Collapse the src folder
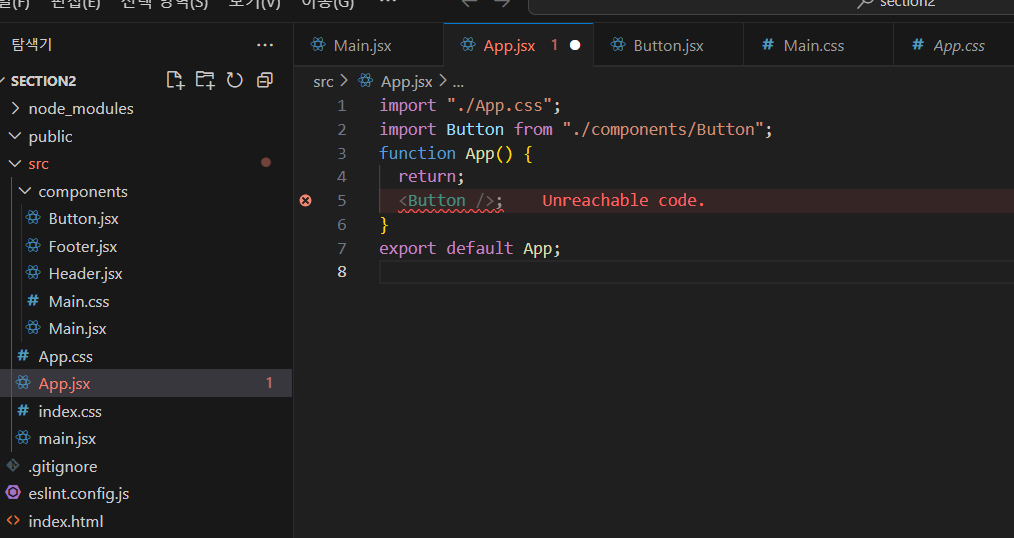1014x538 pixels. click(16, 164)
